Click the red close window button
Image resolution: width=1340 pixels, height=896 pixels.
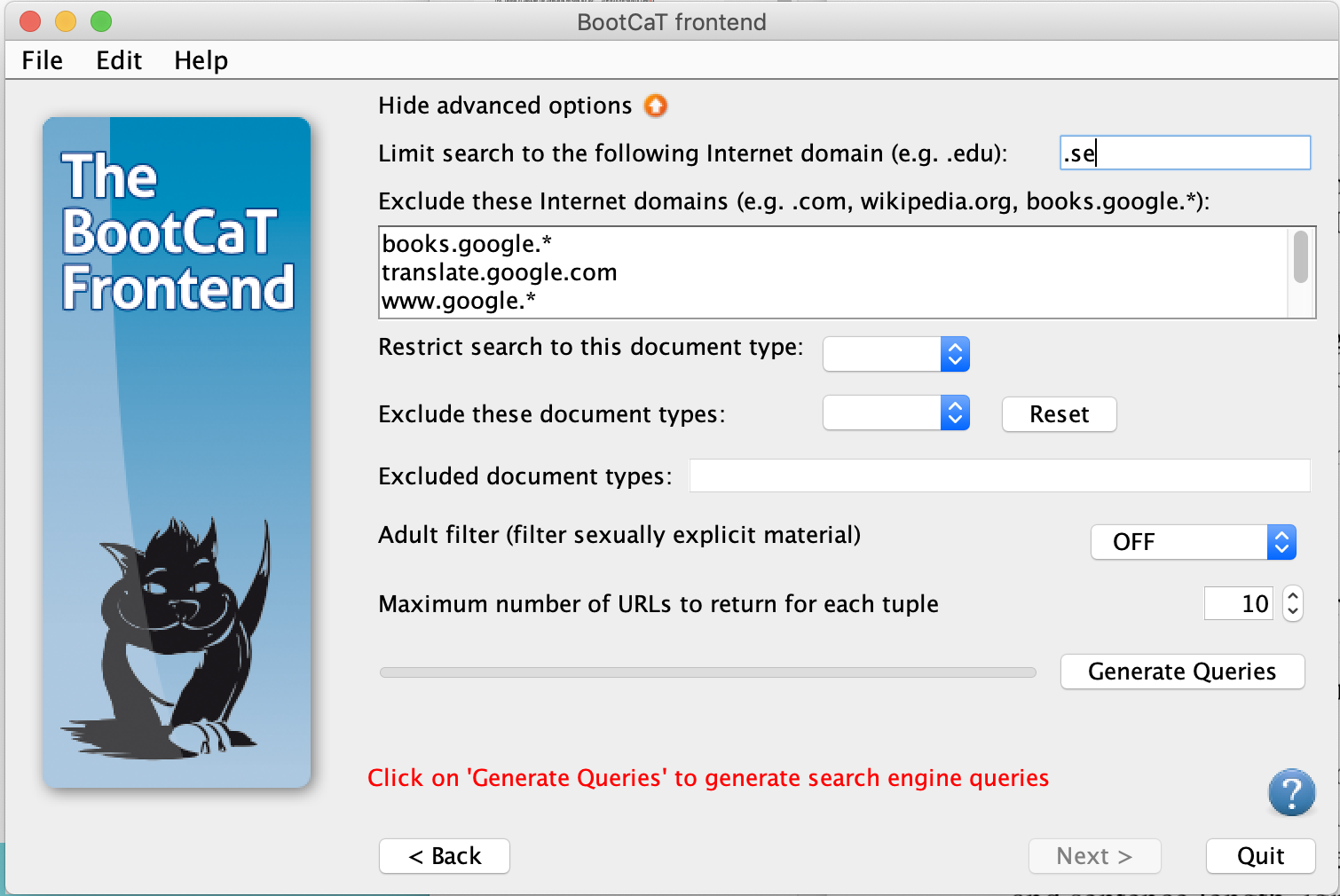(30, 21)
